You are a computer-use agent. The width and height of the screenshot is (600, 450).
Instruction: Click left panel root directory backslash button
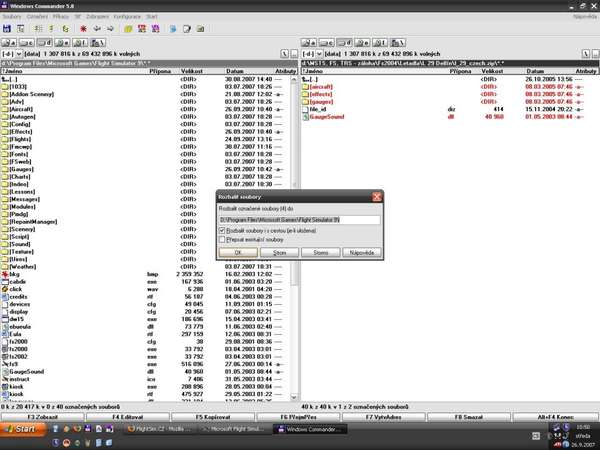pos(284,54)
